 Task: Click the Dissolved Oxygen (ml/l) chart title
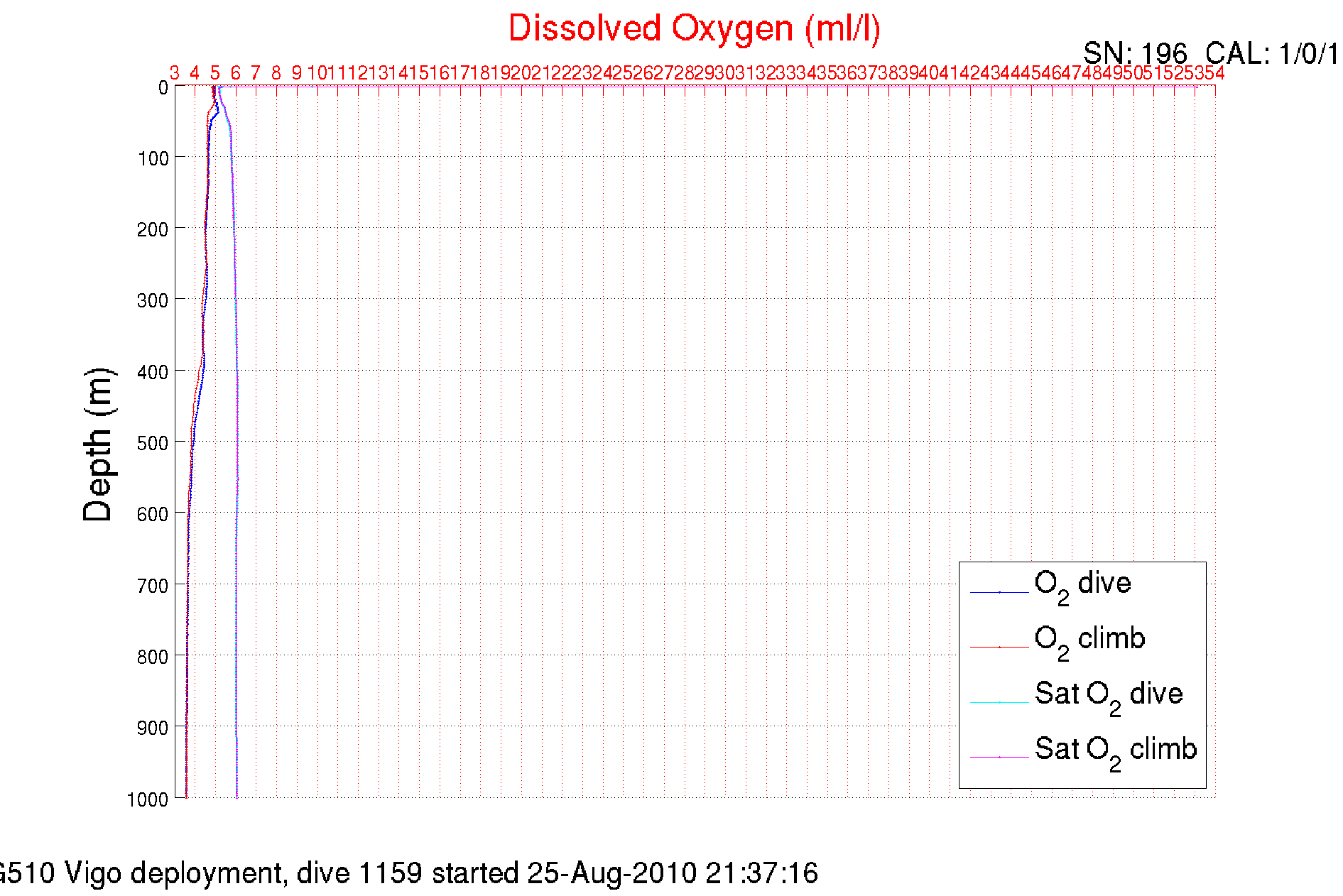694,30
